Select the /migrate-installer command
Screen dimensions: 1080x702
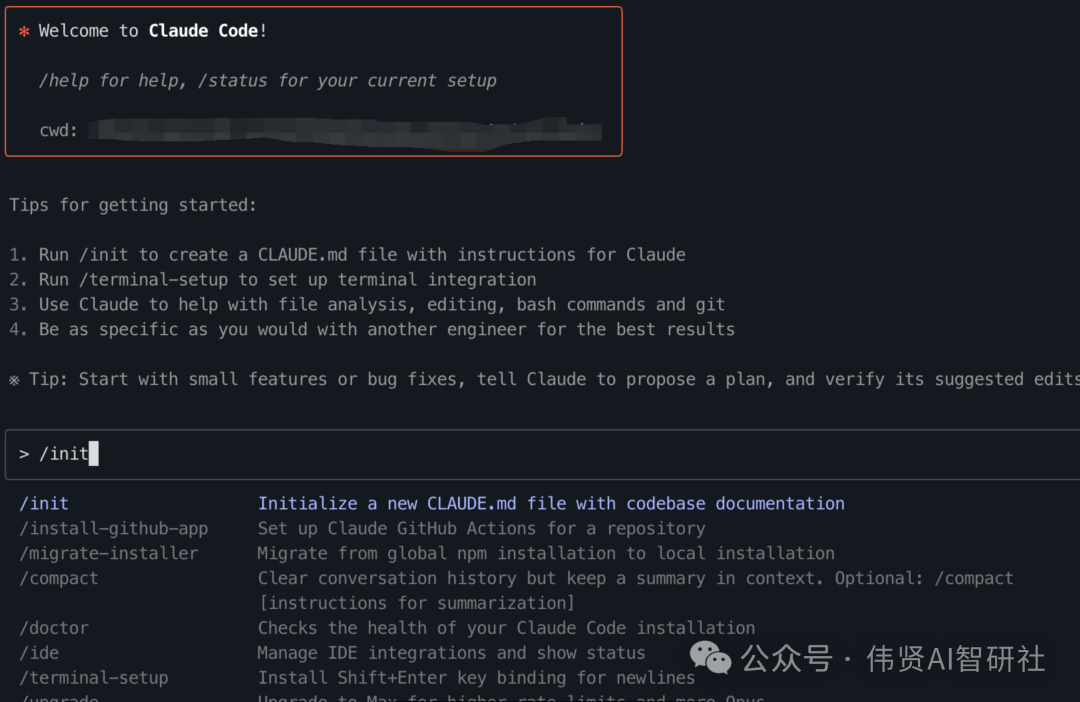click(x=109, y=553)
